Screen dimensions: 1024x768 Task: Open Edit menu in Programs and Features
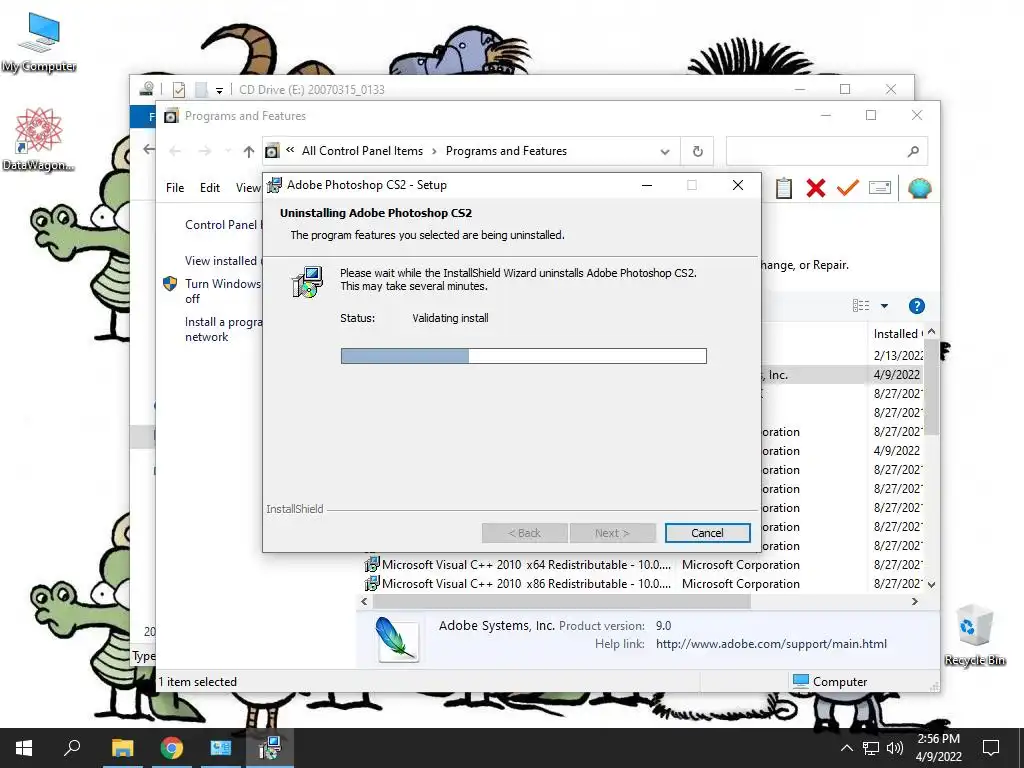(x=210, y=187)
